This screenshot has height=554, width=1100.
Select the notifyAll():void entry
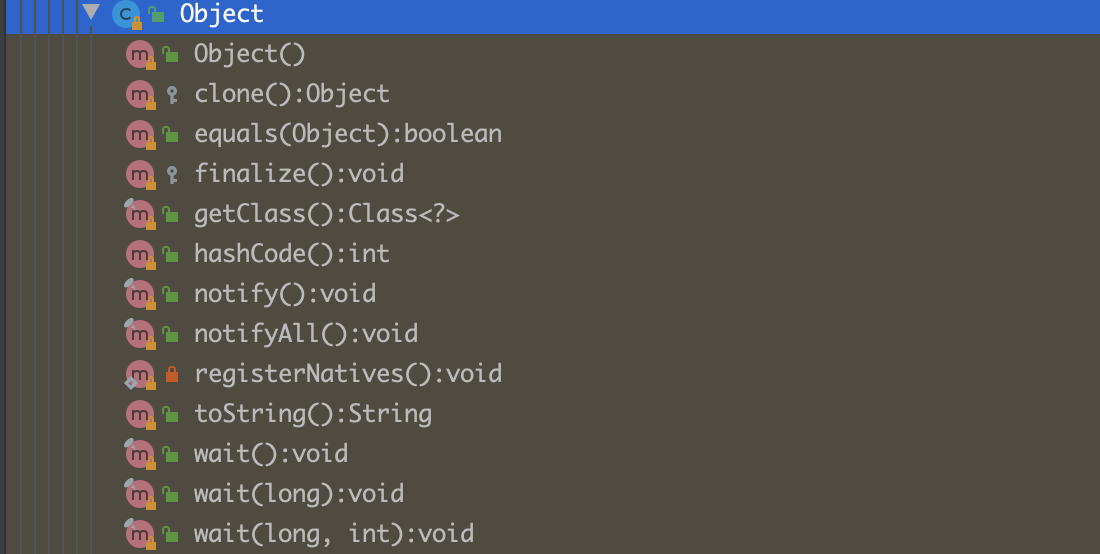(306, 334)
